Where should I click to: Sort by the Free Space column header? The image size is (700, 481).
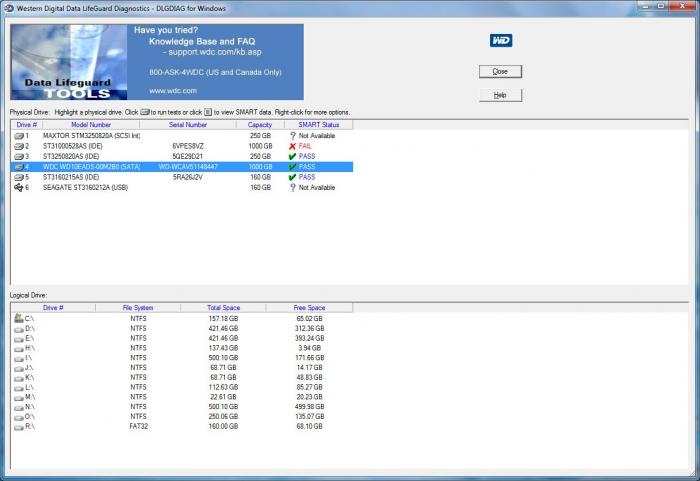coord(309,308)
